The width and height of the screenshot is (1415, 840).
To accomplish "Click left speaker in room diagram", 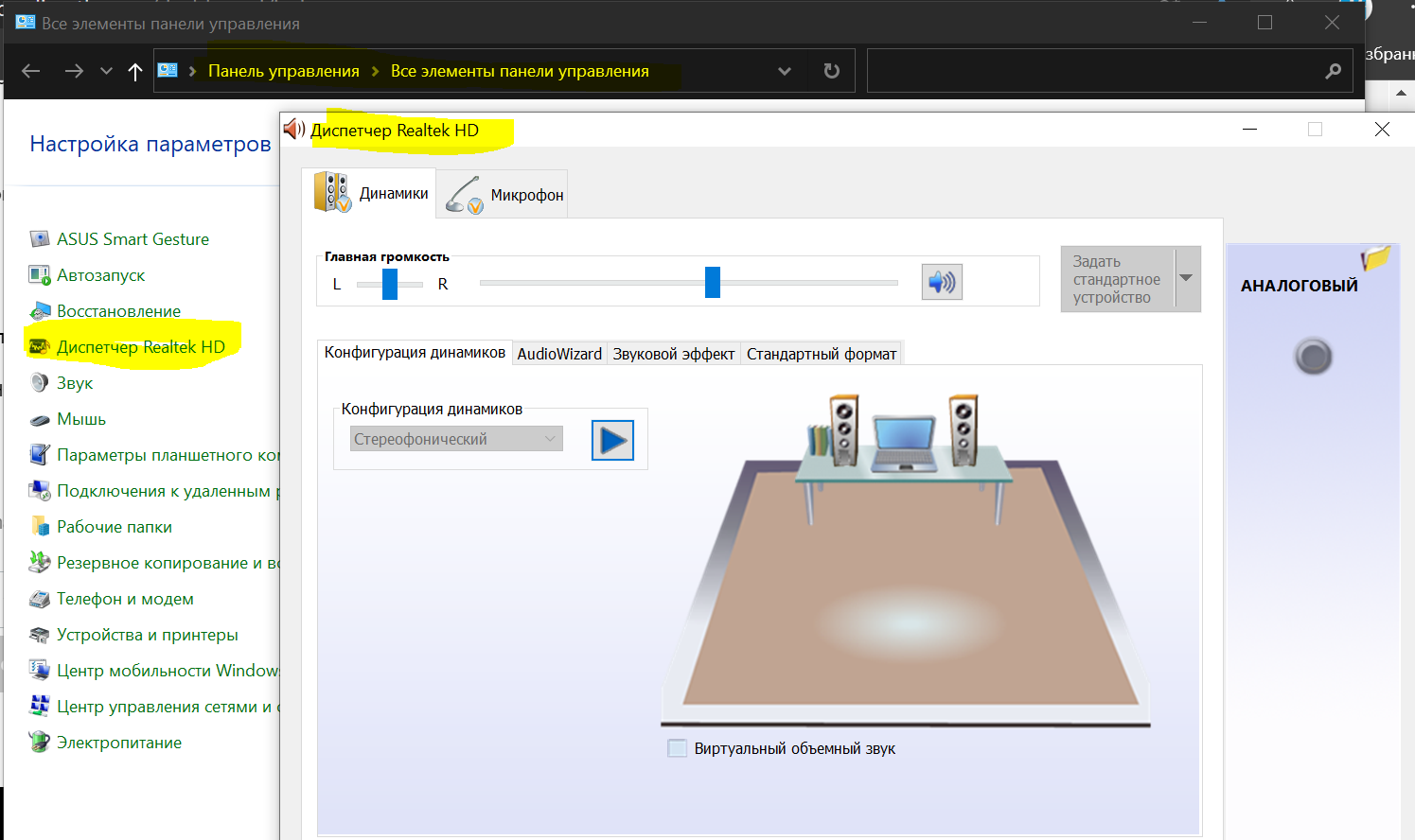I will 844,430.
